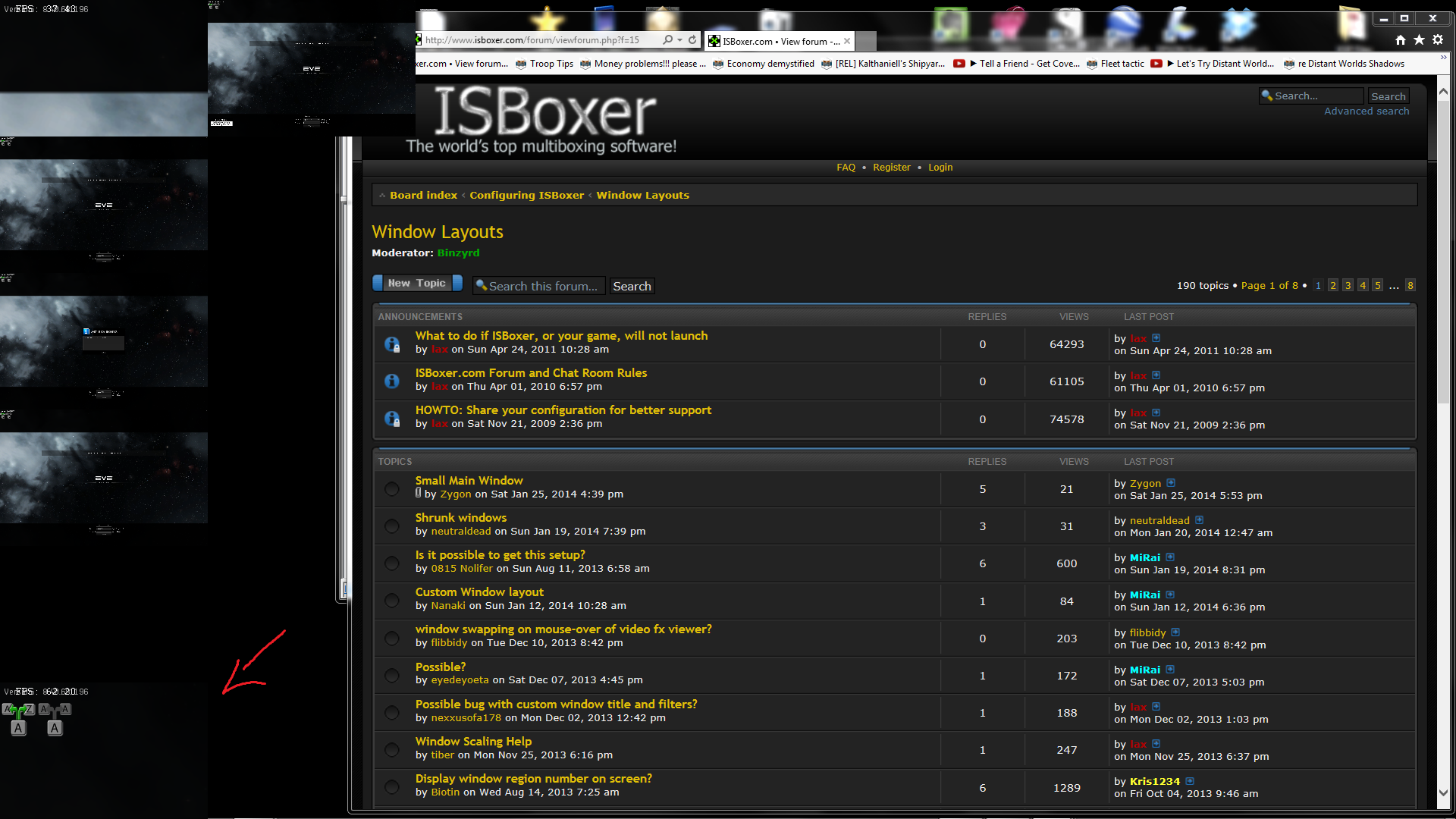
Task: Open the browser Home icon
Action: [1400, 40]
